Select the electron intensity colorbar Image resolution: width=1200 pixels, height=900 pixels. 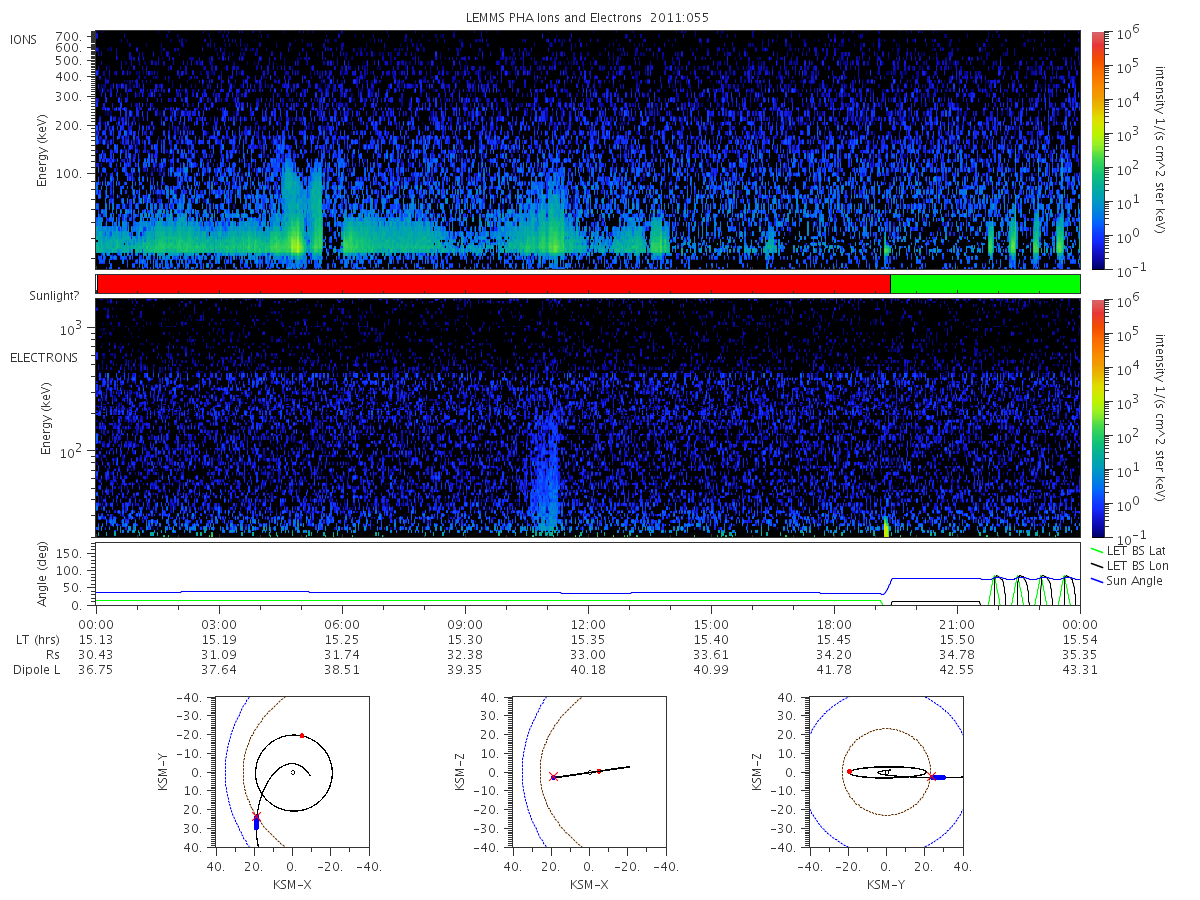click(x=1097, y=417)
